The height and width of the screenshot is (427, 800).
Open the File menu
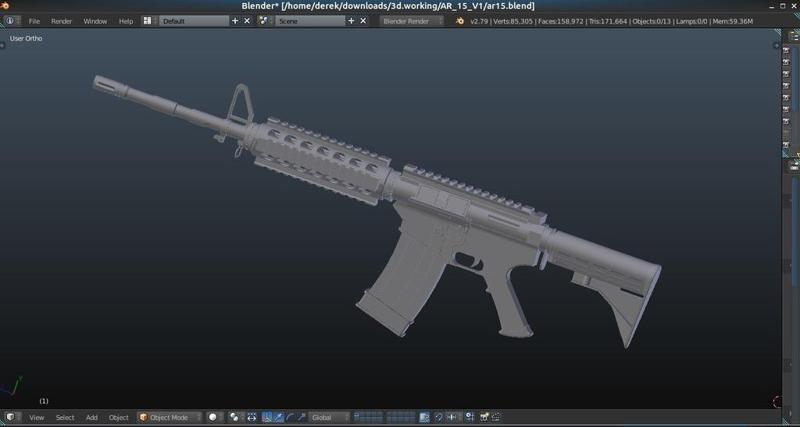tap(34, 21)
